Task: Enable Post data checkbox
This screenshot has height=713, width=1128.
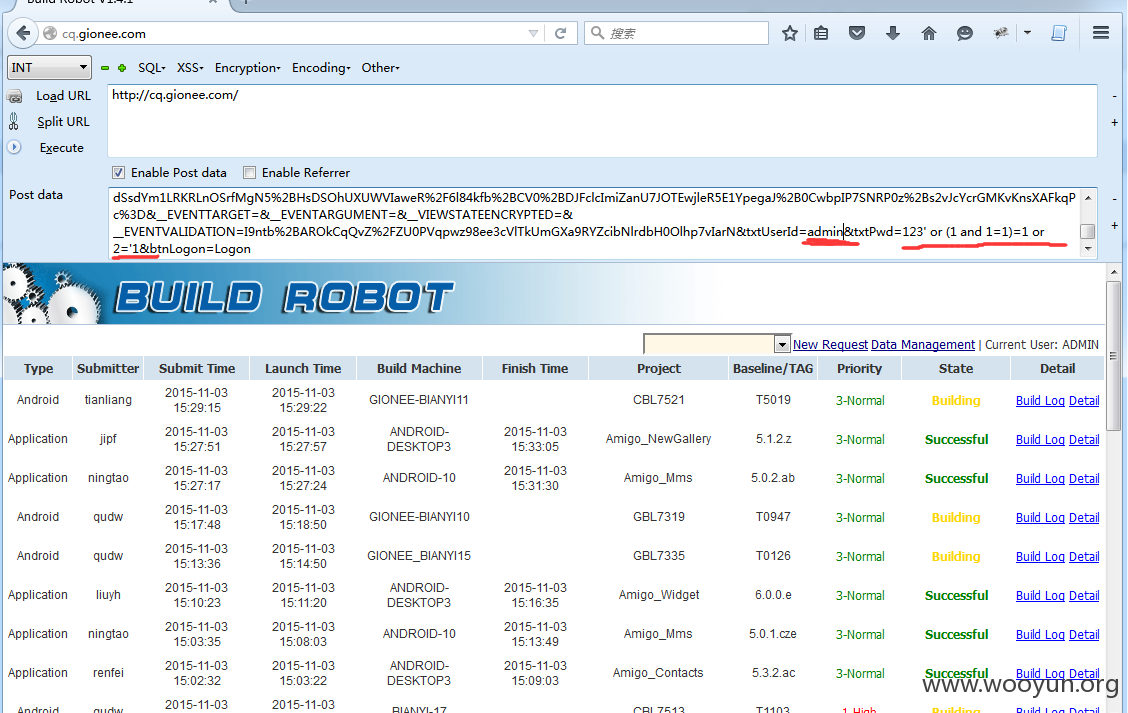Action: click(119, 173)
